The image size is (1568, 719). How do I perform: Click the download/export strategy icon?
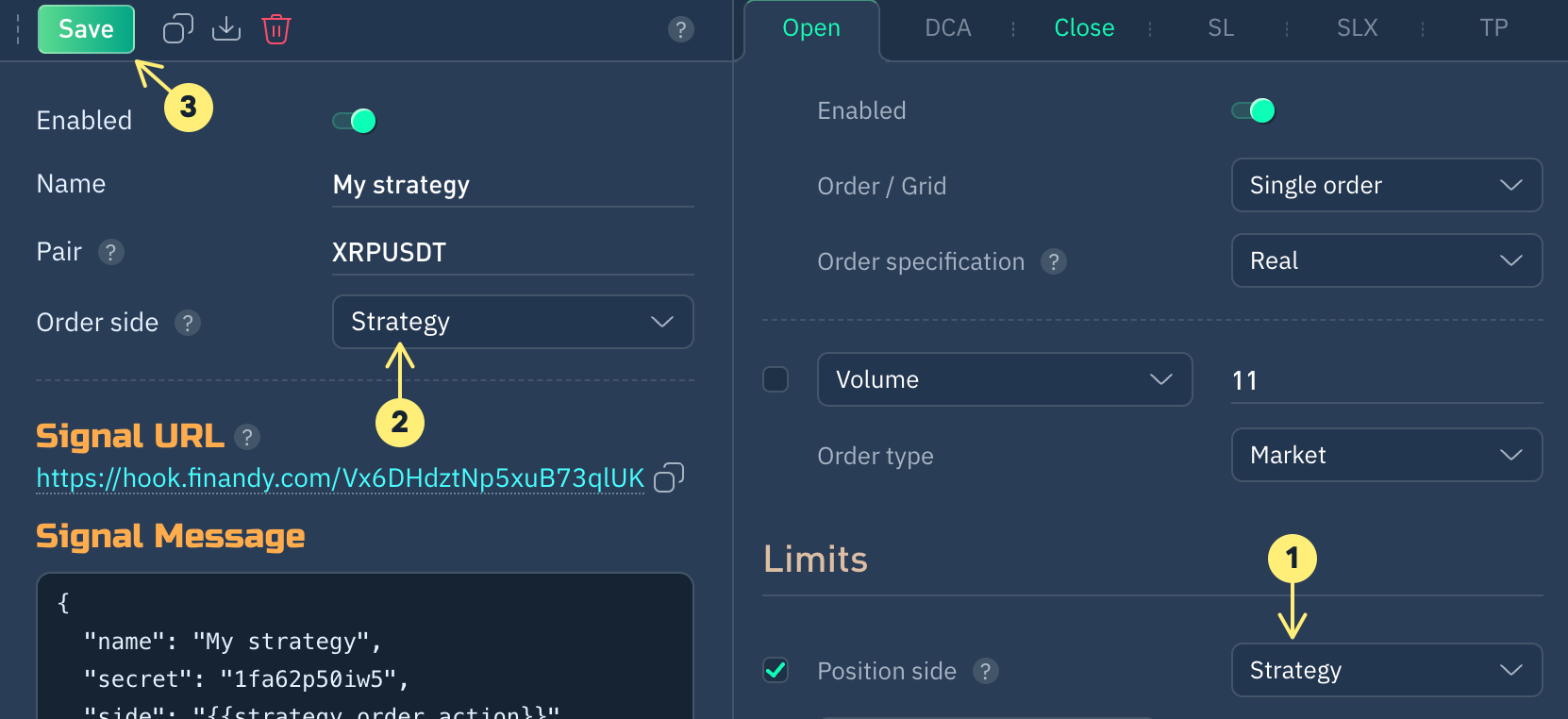point(226,29)
